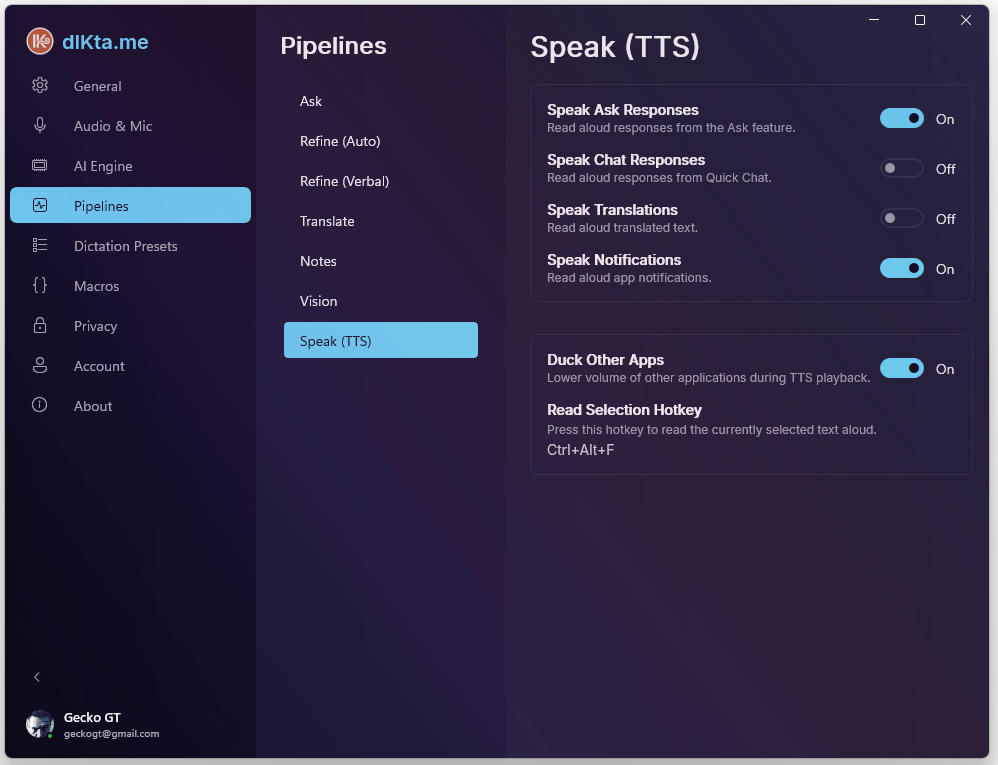998x765 pixels.
Task: Click the Account person icon
Action: [40, 366]
